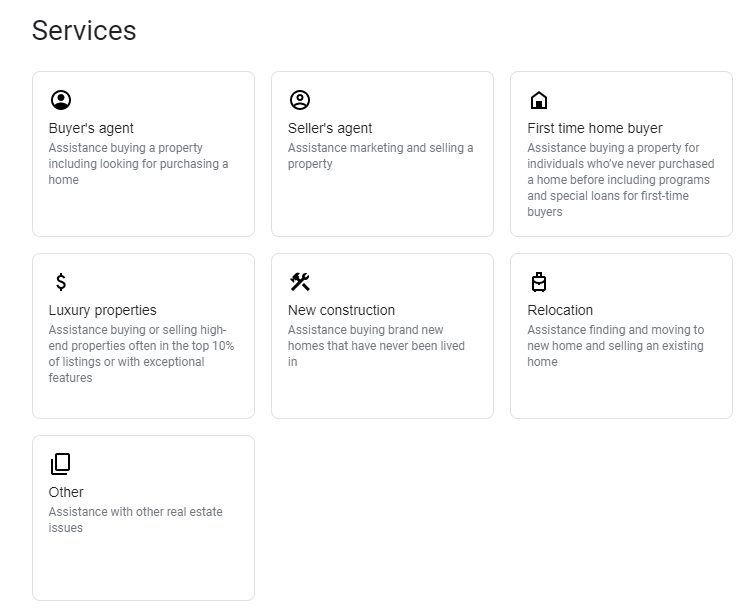The image size is (747, 615).
Task: Choose the Other service title
Action: (x=66, y=492)
